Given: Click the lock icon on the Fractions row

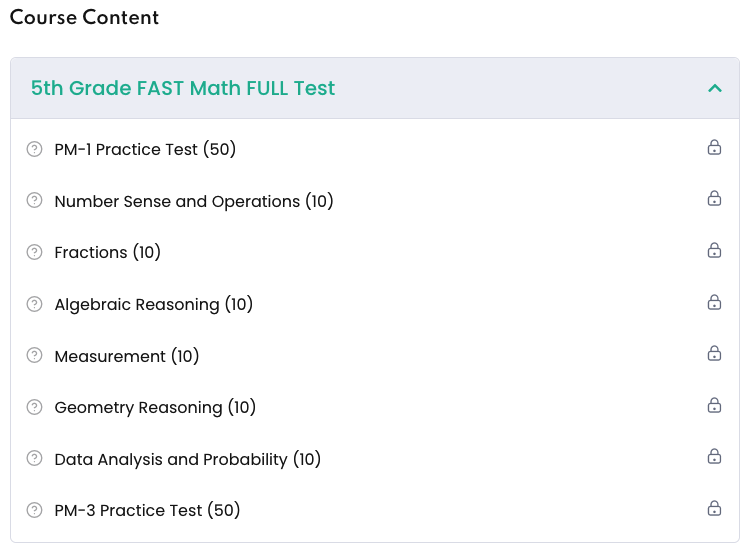Looking at the screenshot, I should click(x=714, y=251).
